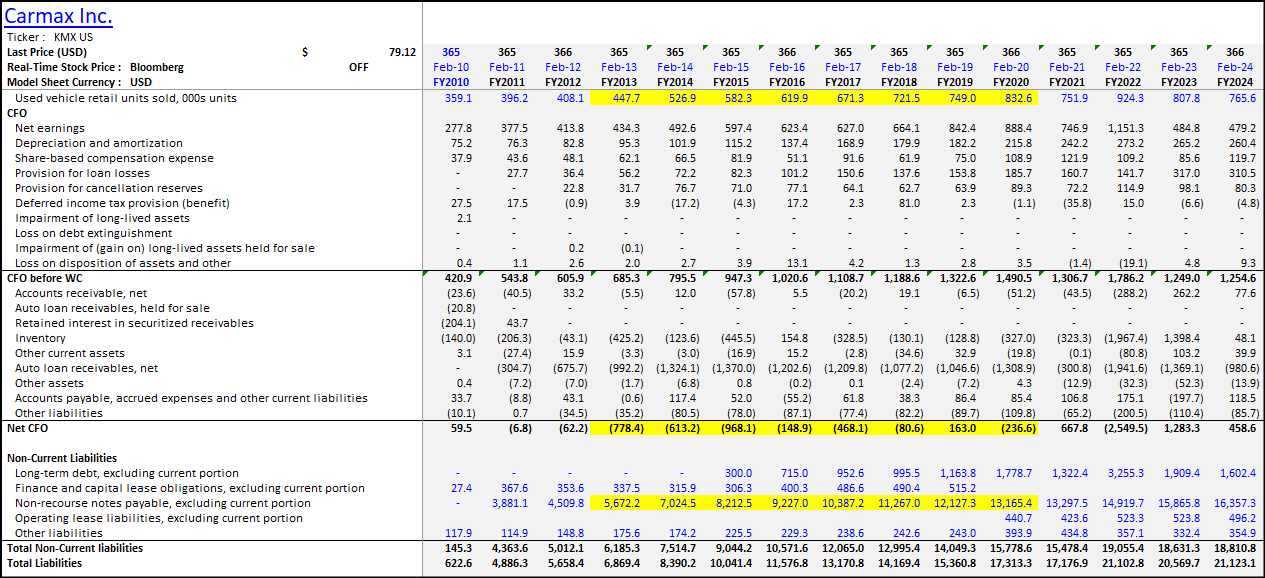The height and width of the screenshot is (578, 1265).
Task: Select Long-term debt, excluding current portion
Action: tap(127, 473)
